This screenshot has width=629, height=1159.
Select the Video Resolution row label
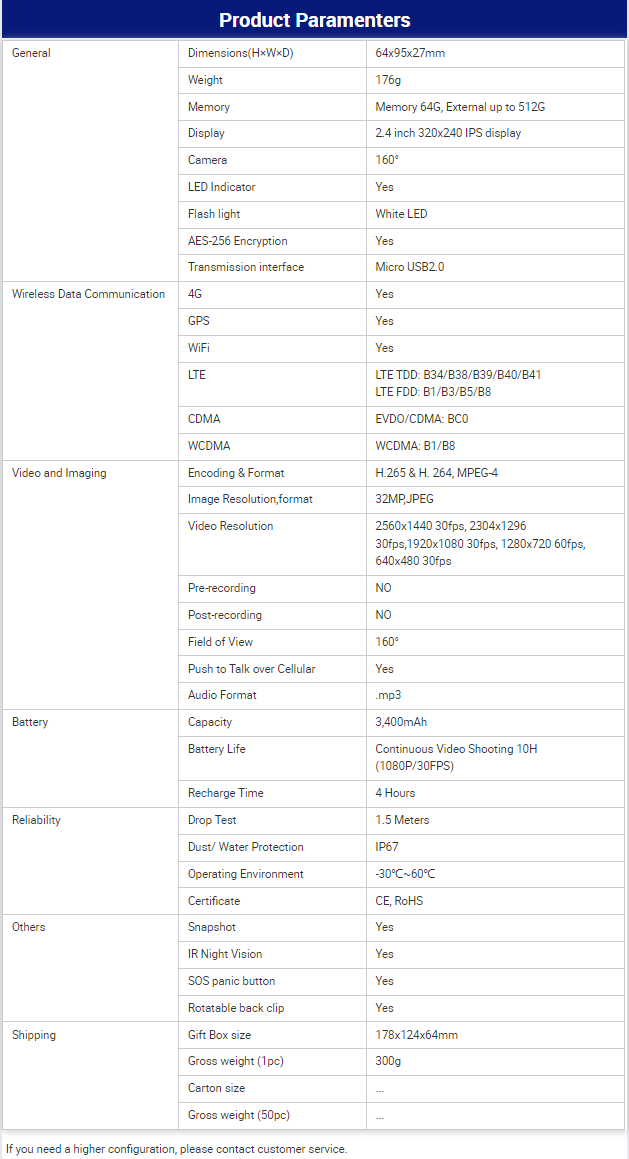point(230,526)
